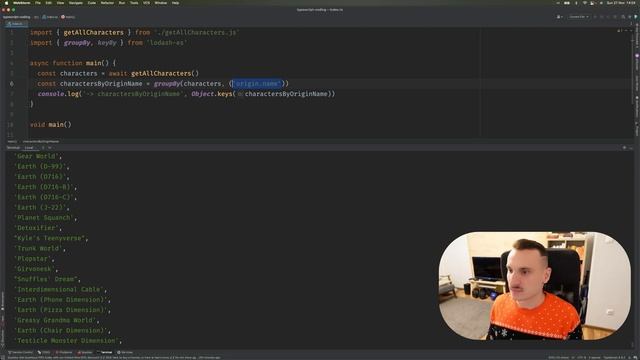Open the Terminal tool window button
The image size is (640, 360).
pos(104,352)
